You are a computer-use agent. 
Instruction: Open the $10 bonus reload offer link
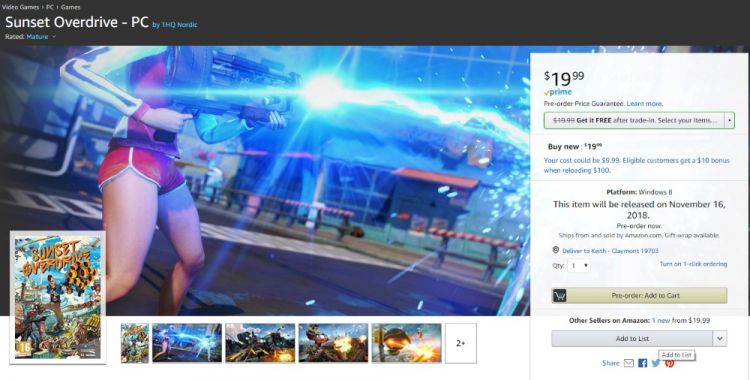(637, 165)
